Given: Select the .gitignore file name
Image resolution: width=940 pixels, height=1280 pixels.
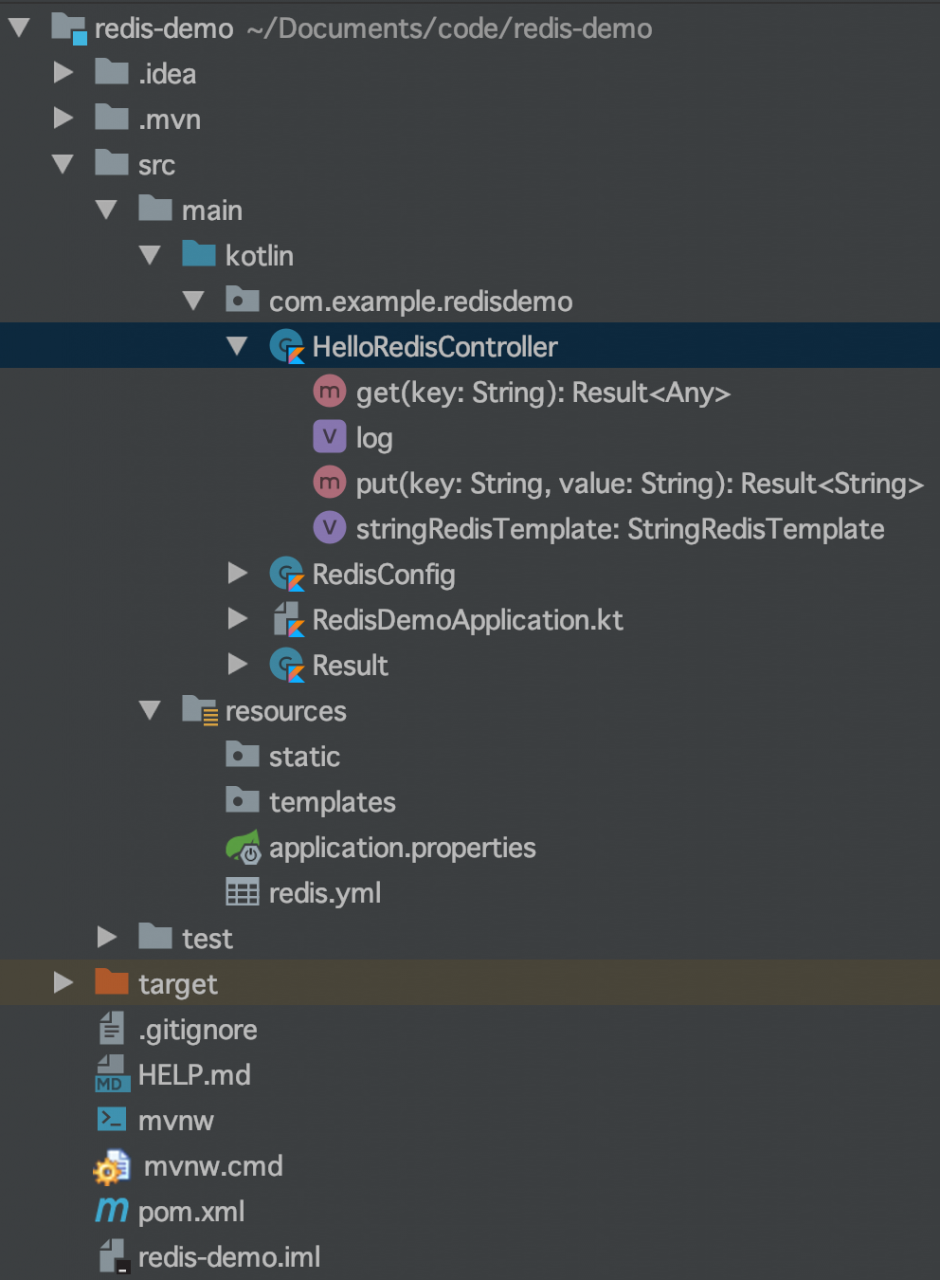Looking at the screenshot, I should [197, 1030].
